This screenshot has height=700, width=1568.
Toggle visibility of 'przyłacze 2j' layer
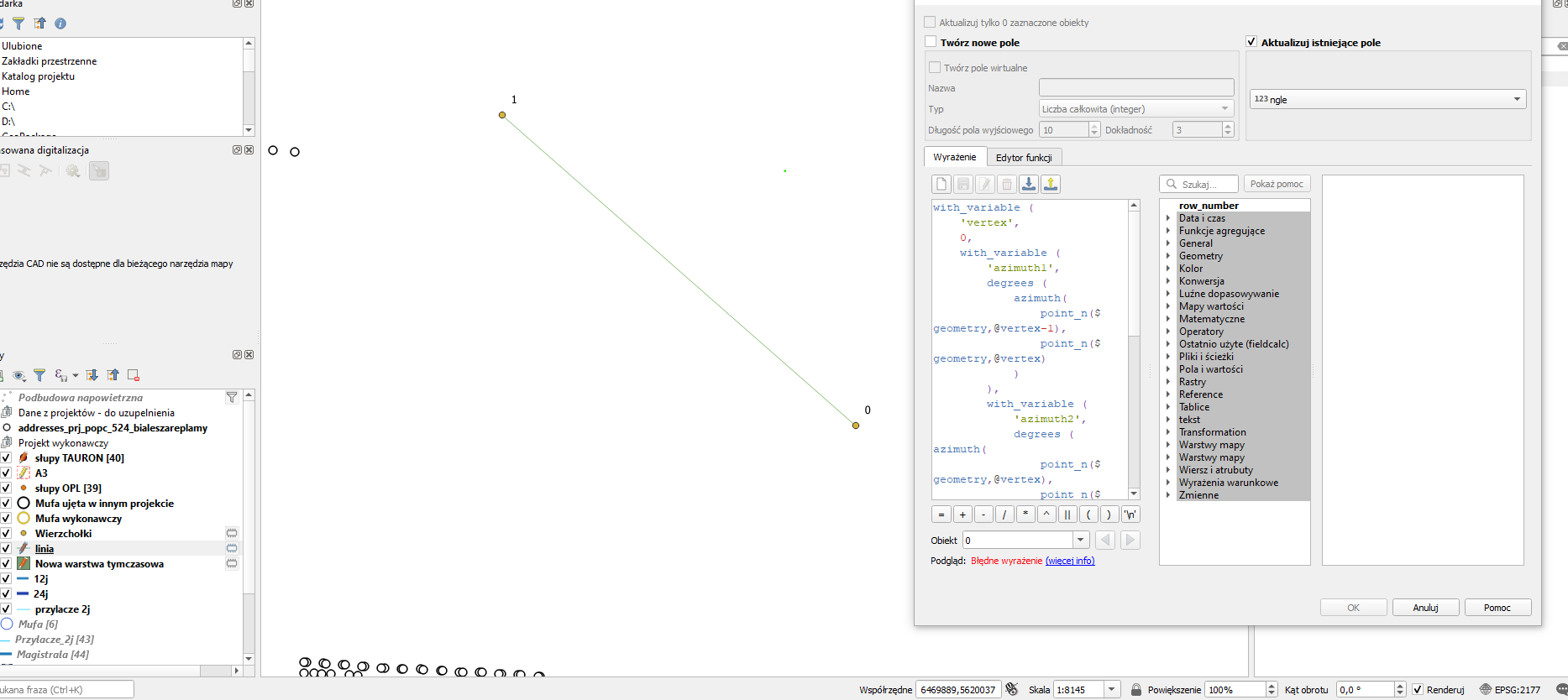(x=6, y=609)
